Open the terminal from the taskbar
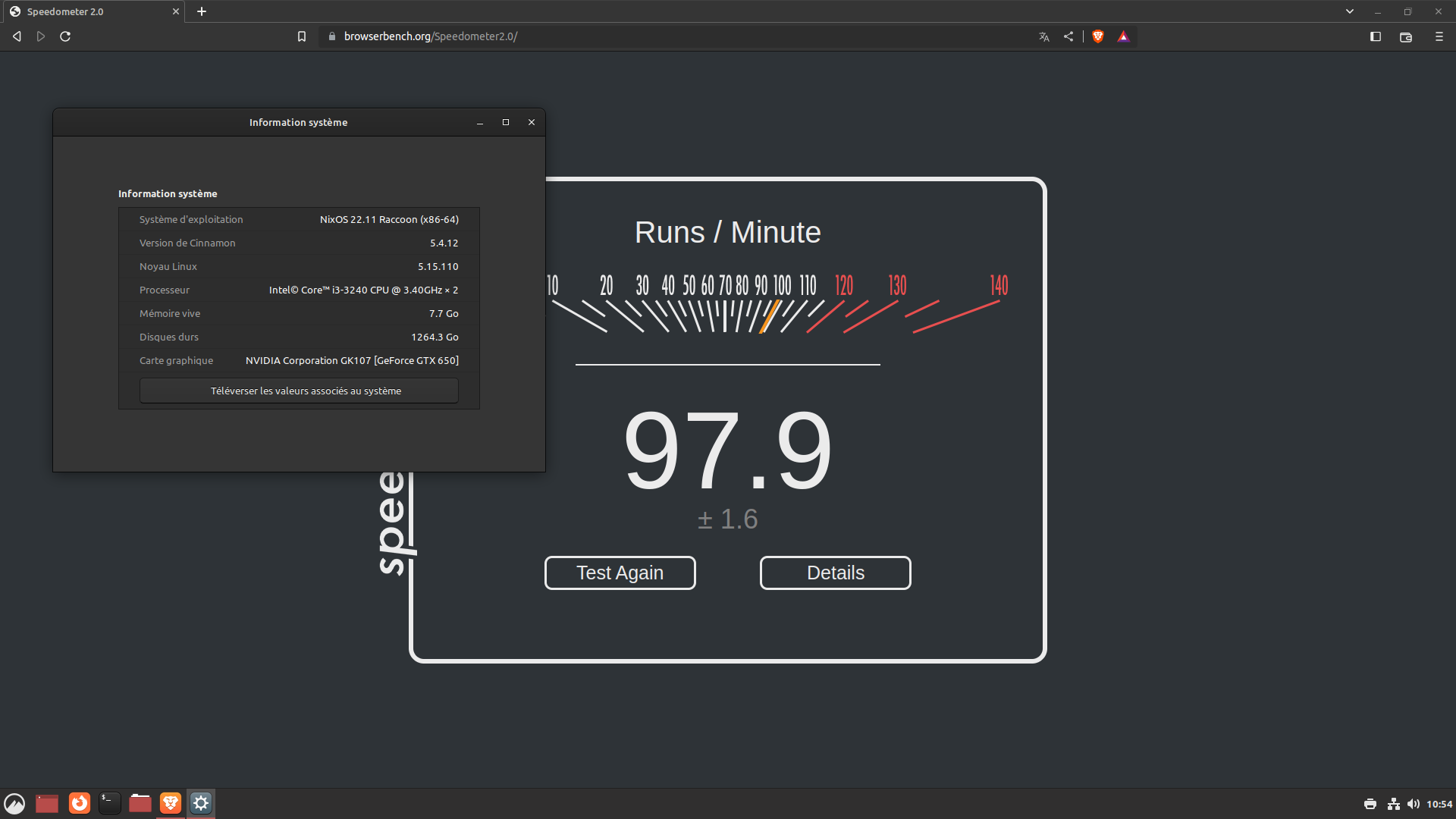 point(110,803)
